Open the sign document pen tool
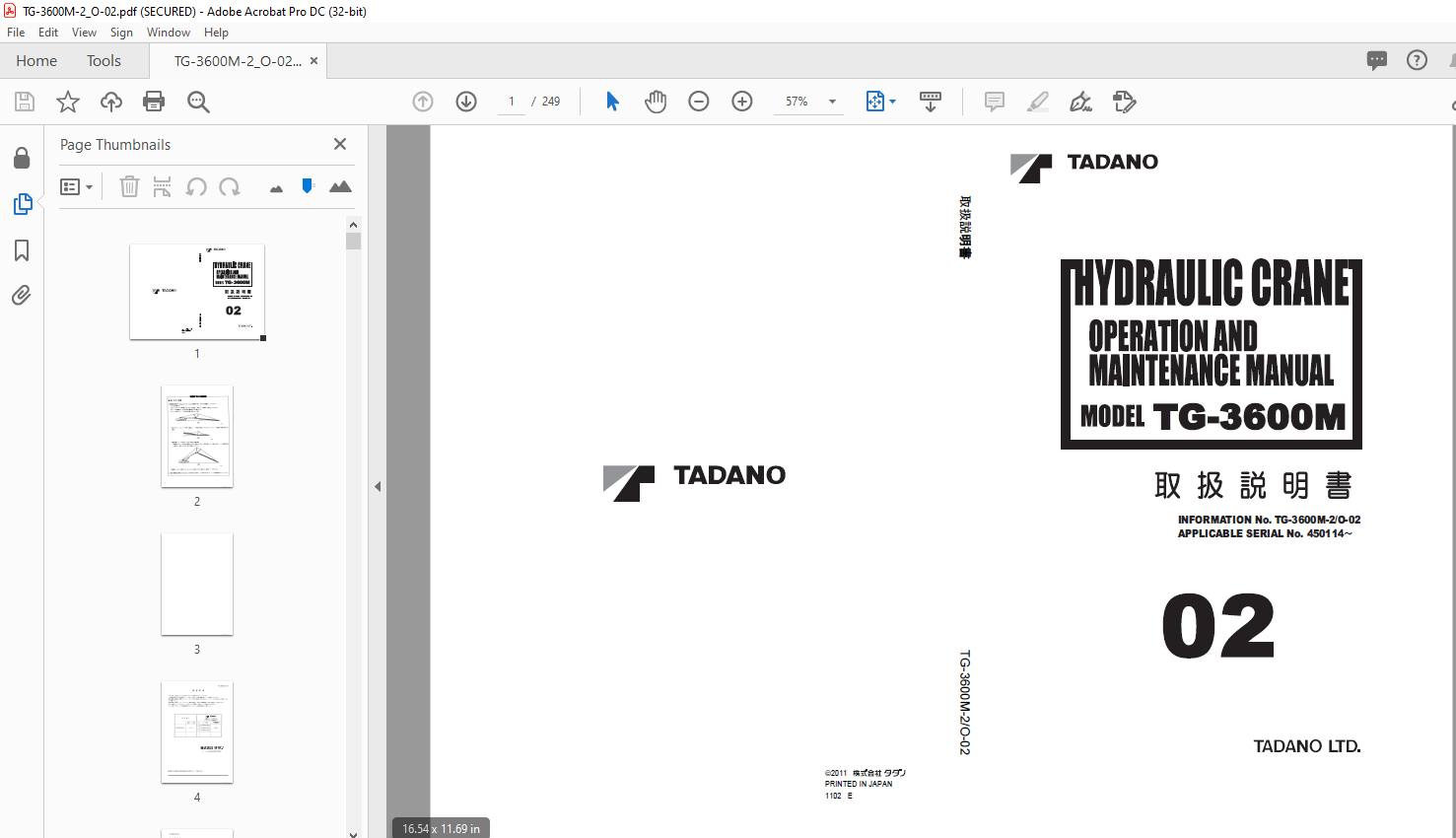 click(x=1081, y=102)
